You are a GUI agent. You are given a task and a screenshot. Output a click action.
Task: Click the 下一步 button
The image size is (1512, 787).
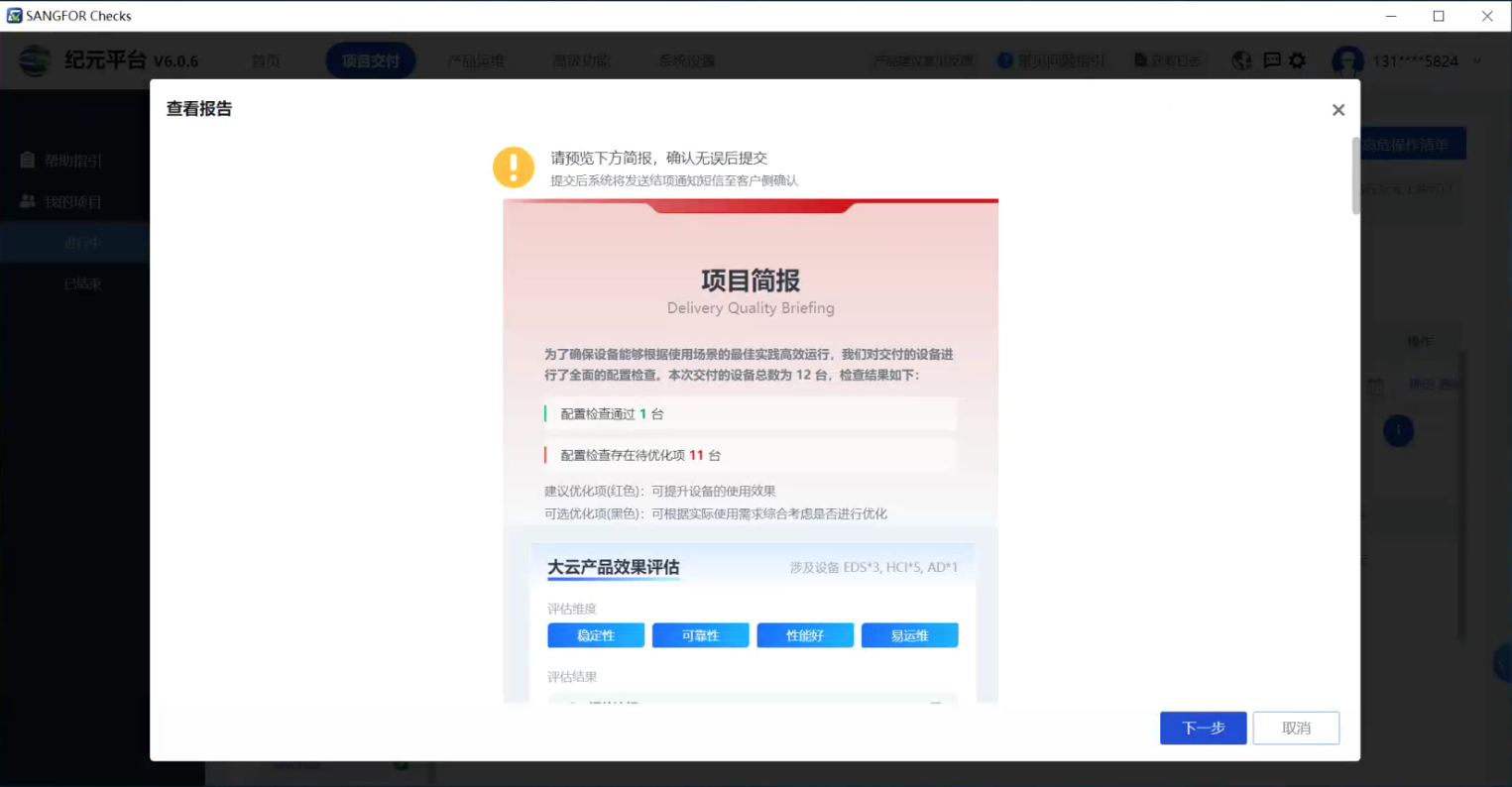(x=1203, y=728)
